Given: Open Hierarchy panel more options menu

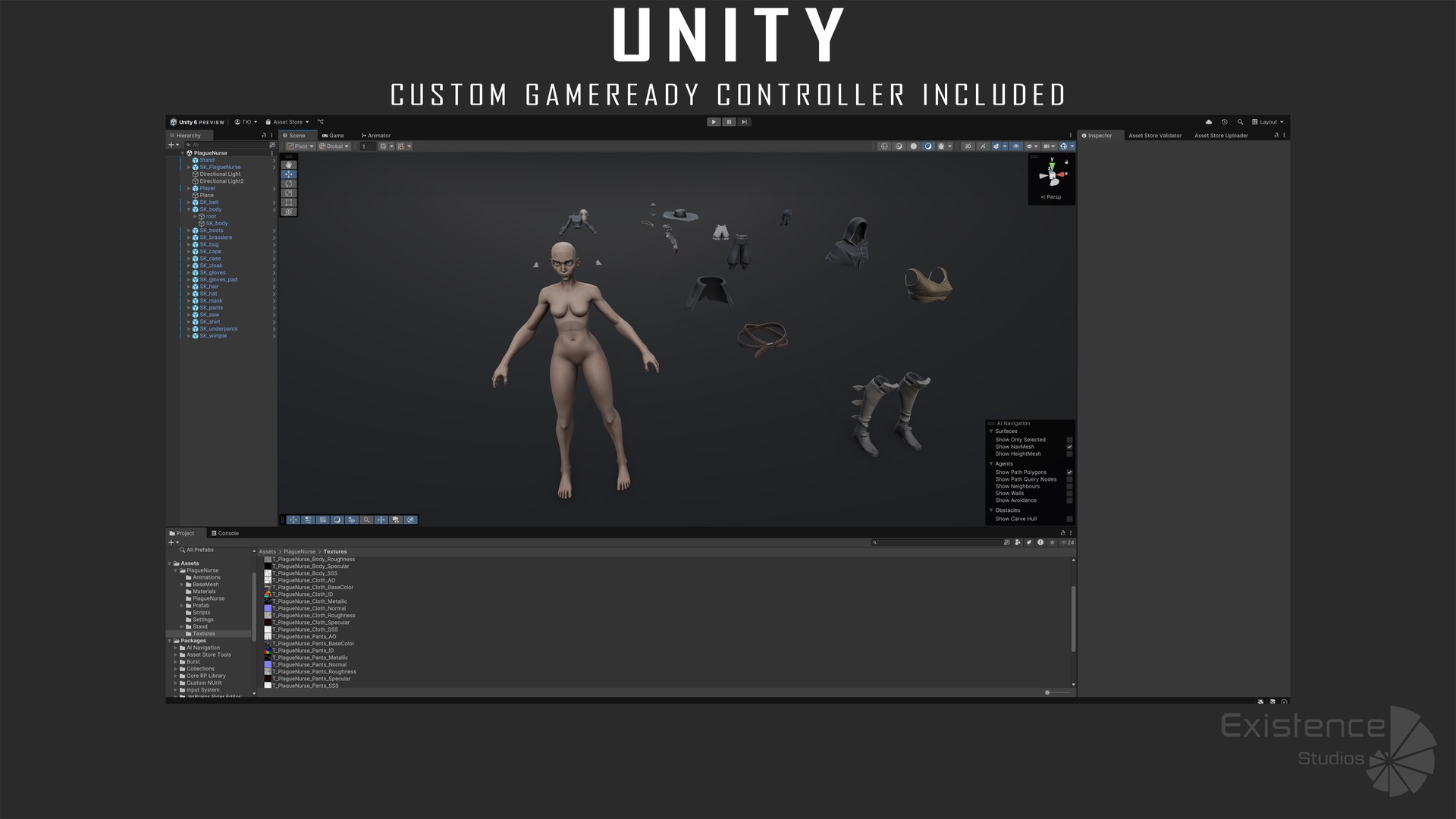Looking at the screenshot, I should coord(271,136).
